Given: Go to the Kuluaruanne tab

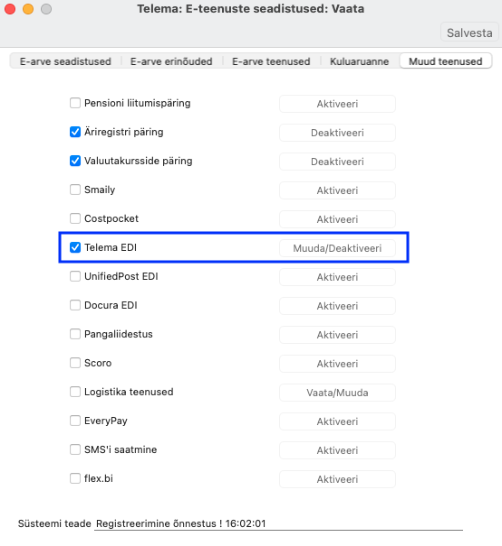Looking at the screenshot, I should click(x=359, y=61).
